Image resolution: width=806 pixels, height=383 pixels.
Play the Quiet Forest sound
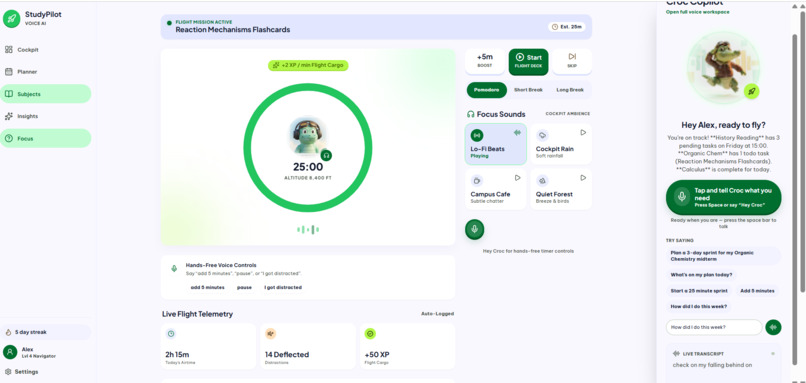583,178
